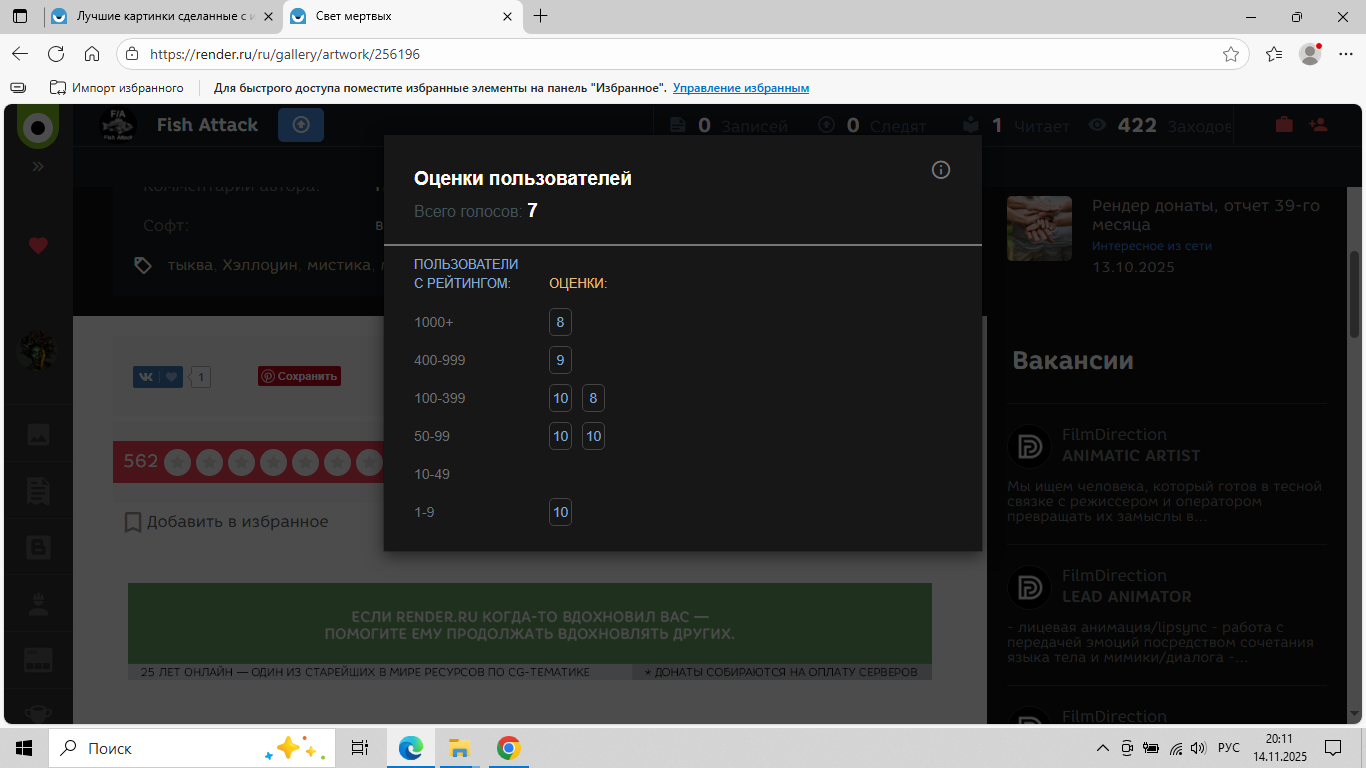The height and width of the screenshot is (768, 1366).
Task: Show hidden system tray icons
Action: tap(1103, 748)
